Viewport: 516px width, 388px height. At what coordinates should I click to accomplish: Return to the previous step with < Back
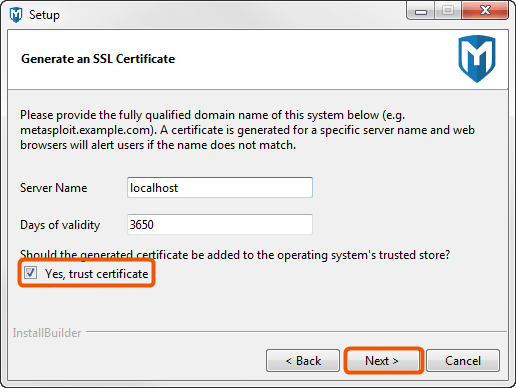click(303, 361)
